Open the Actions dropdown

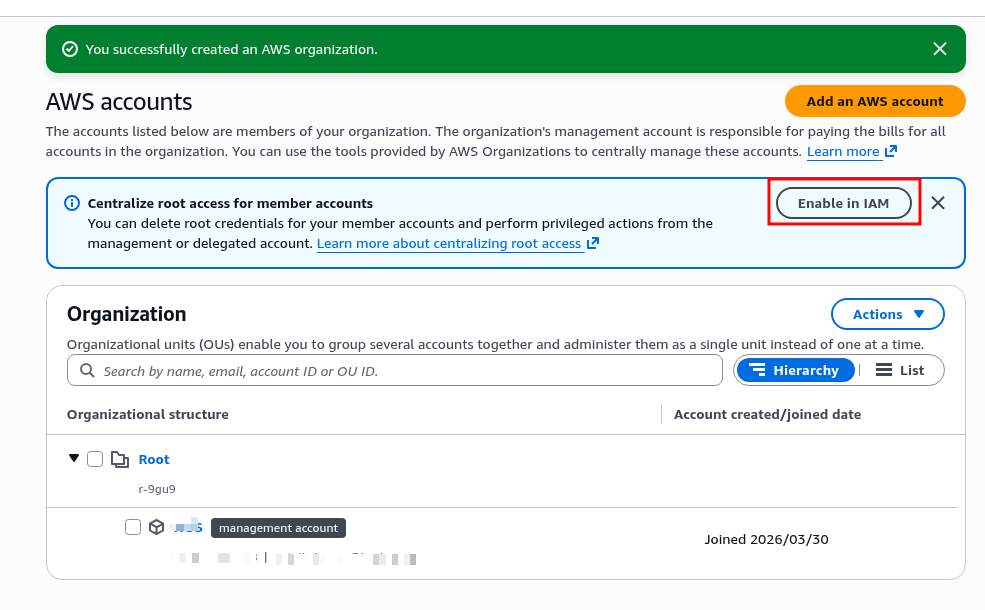click(887, 314)
